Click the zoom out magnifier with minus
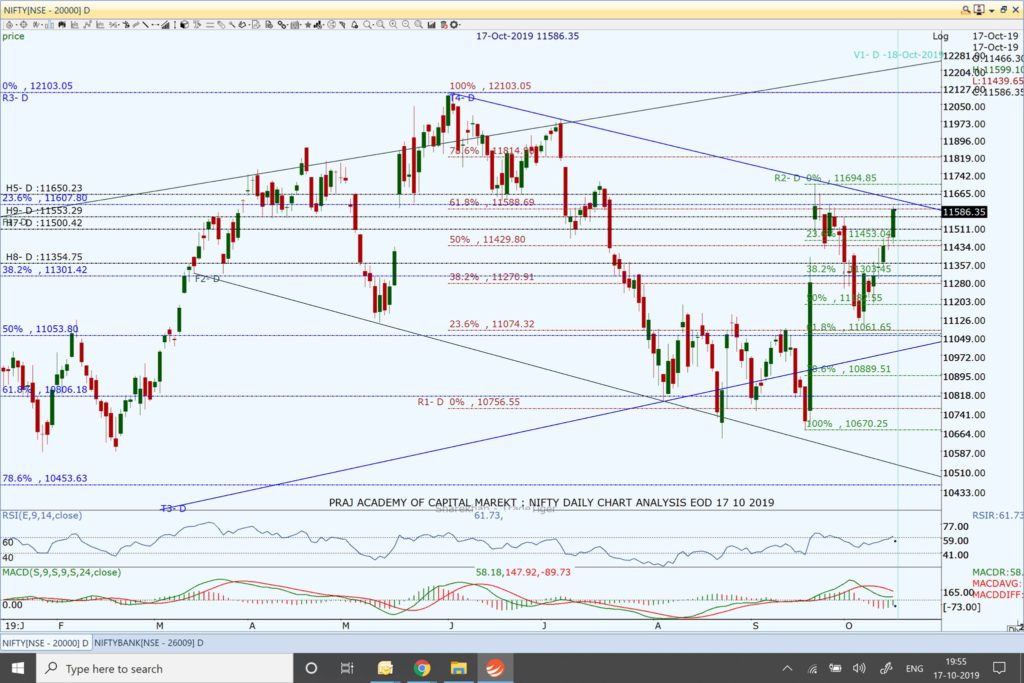This screenshot has height=683, width=1024. [x=406, y=25]
